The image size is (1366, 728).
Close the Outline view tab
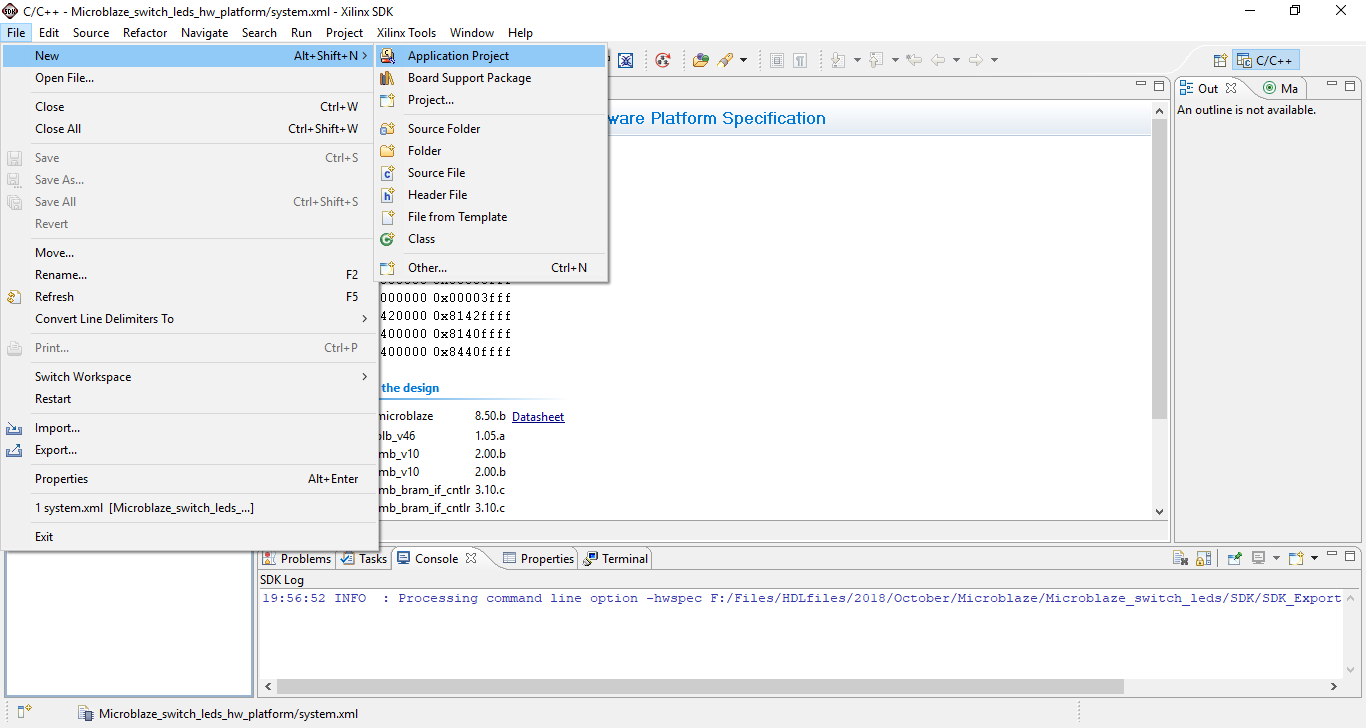[1231, 88]
